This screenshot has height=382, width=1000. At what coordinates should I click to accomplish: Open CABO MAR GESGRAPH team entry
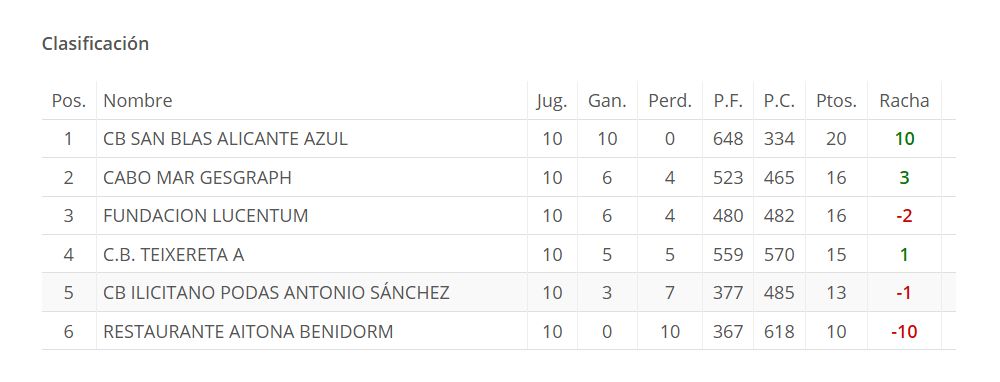pyautogui.click(x=197, y=178)
